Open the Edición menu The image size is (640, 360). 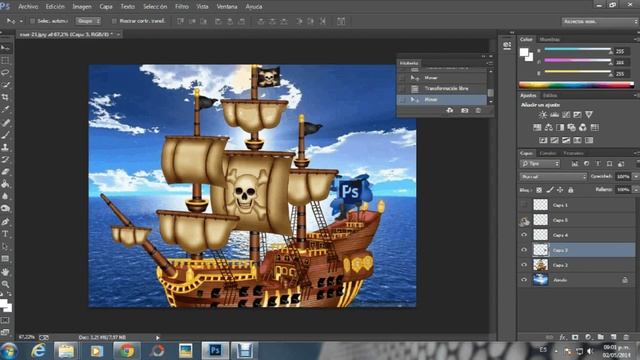55,7
